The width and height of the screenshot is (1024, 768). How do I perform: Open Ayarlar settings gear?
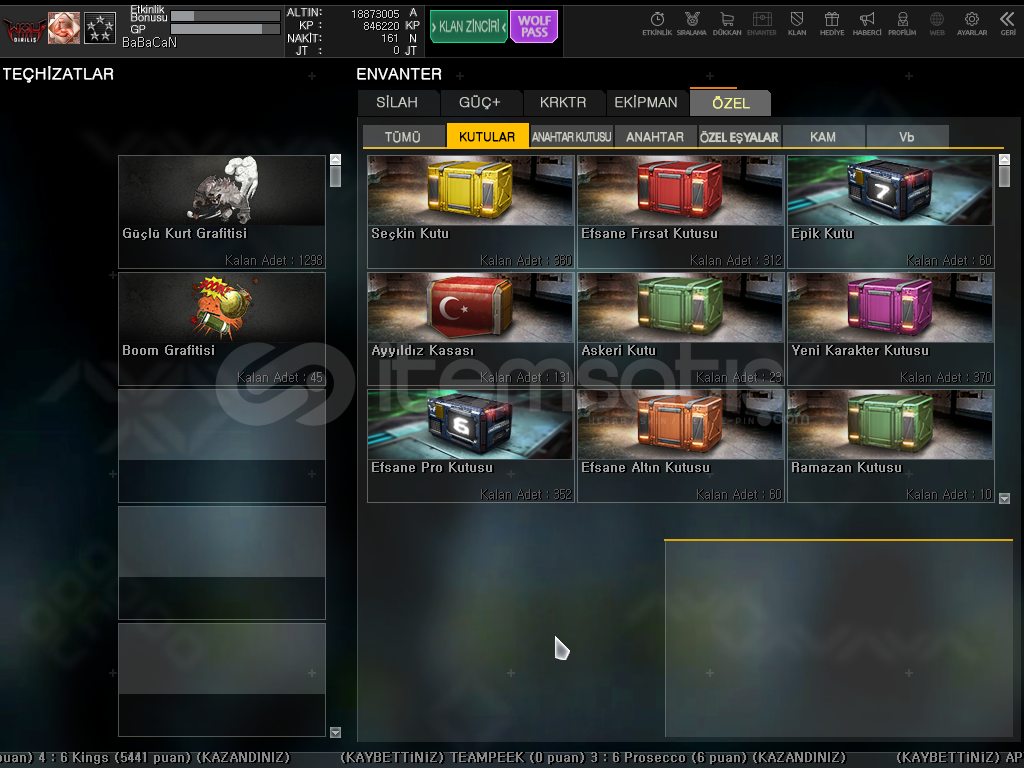[971, 22]
